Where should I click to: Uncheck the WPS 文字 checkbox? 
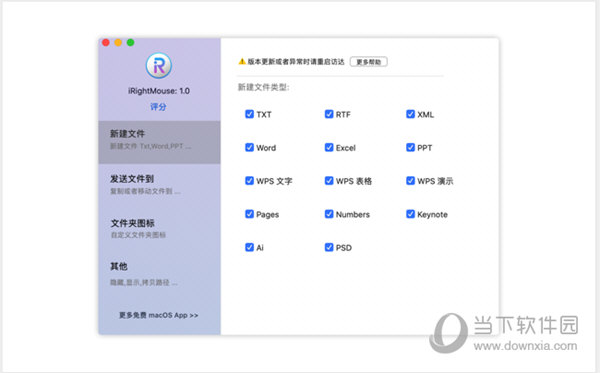[x=249, y=181]
